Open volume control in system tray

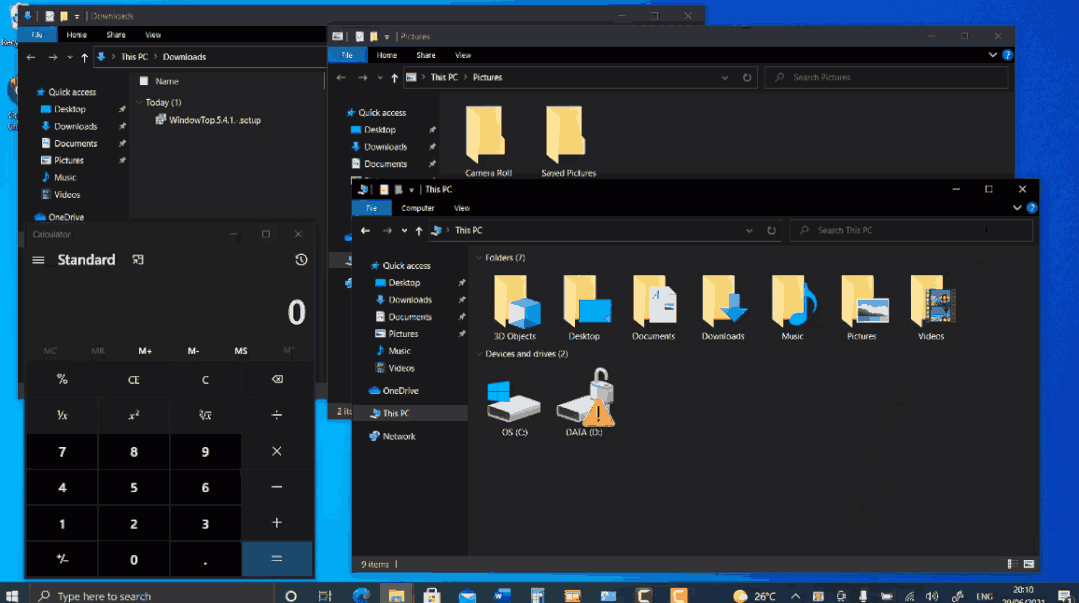(932, 597)
